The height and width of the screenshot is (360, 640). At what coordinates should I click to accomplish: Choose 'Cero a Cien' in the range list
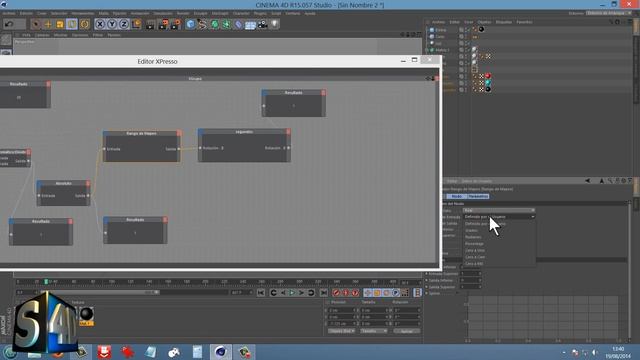475,257
